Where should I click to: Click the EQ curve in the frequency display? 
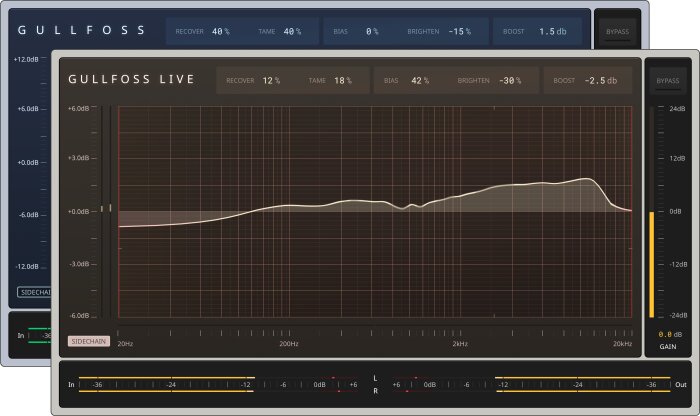point(375,202)
